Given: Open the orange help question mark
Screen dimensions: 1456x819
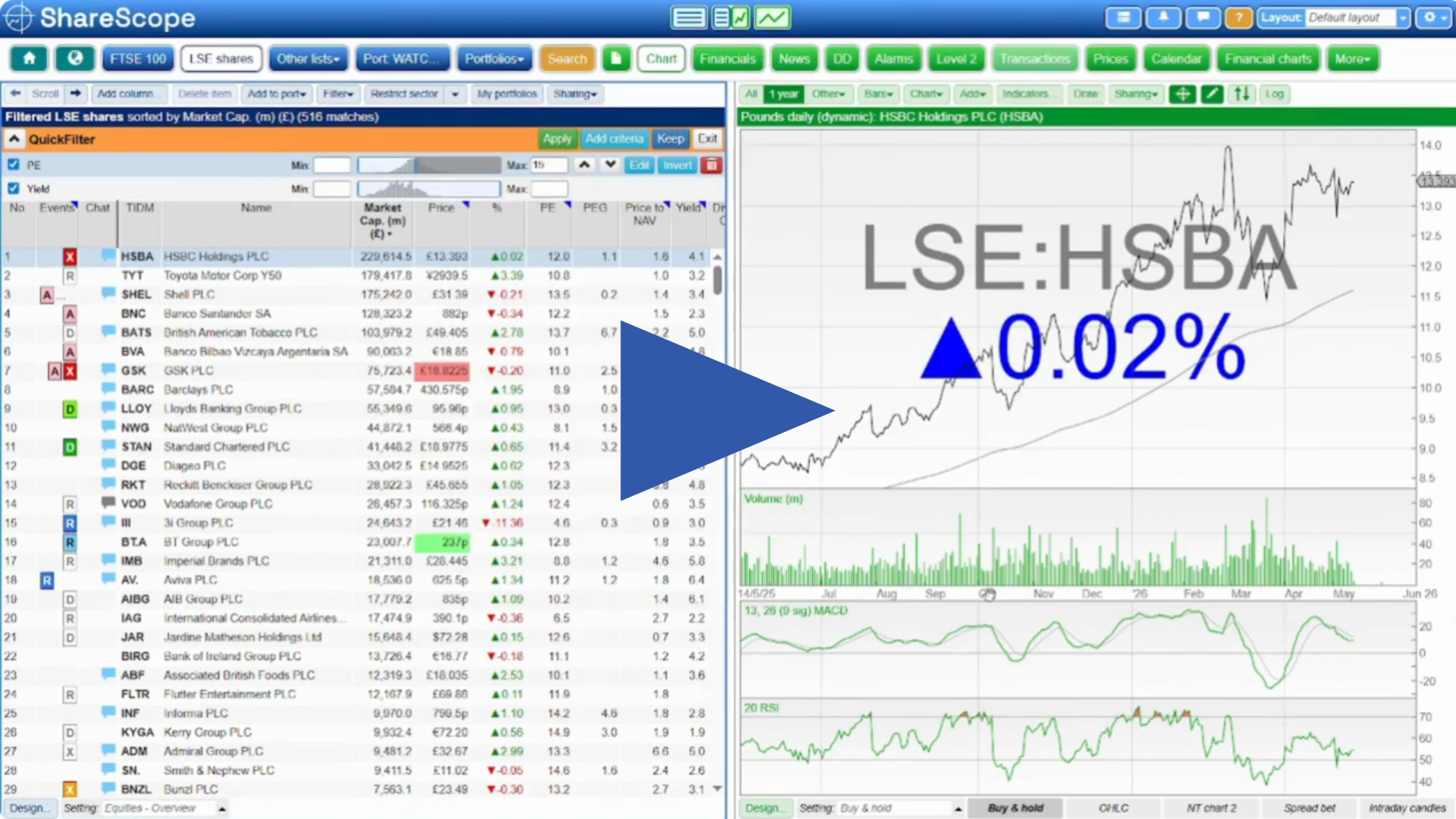Looking at the screenshot, I should [1238, 17].
